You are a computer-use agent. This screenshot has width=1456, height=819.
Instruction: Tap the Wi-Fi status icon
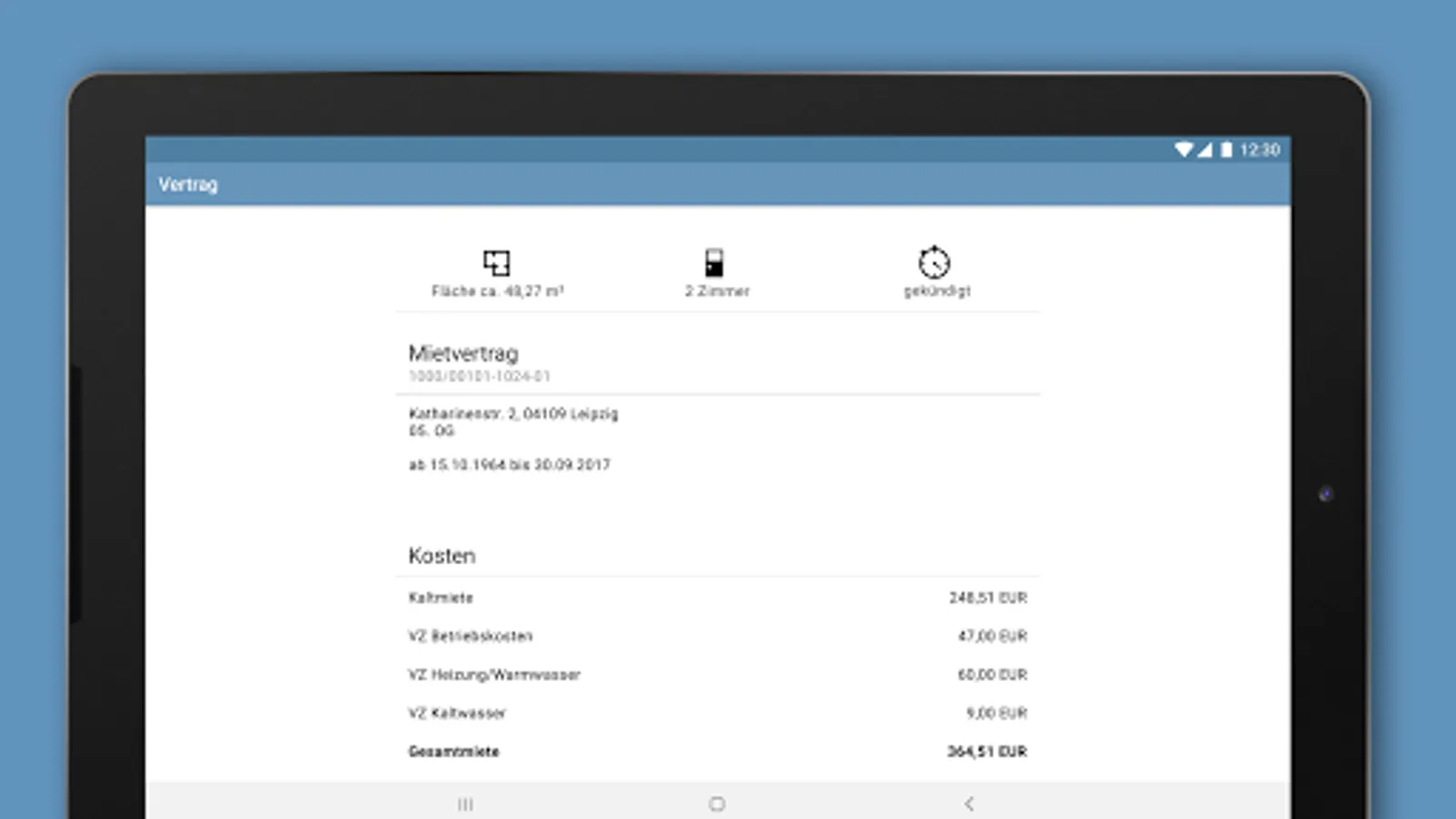(x=1183, y=149)
